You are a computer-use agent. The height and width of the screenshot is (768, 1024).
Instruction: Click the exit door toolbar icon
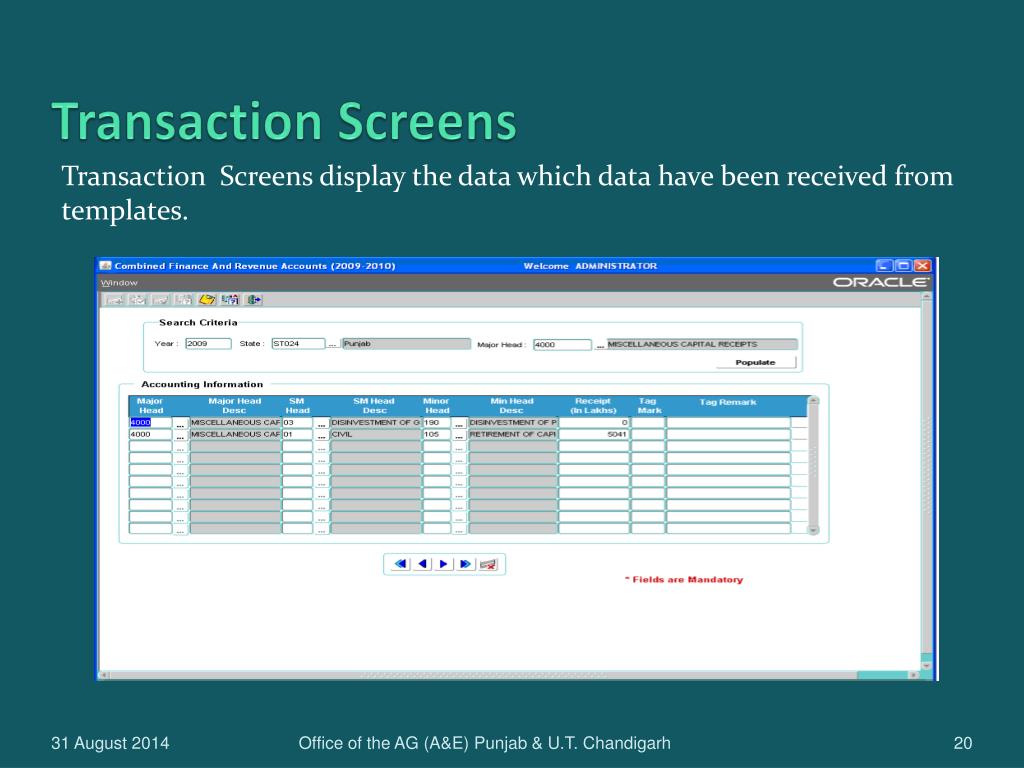point(253,300)
